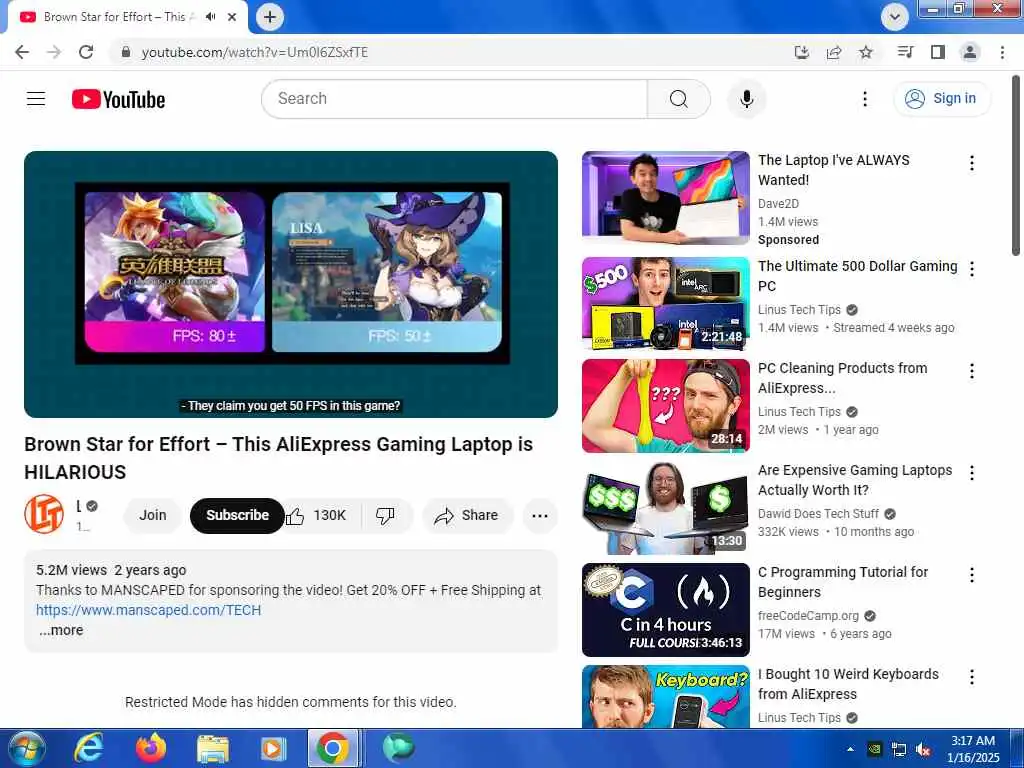Open a new tab with the plus button
The height and width of the screenshot is (768, 1024).
pos(270,17)
